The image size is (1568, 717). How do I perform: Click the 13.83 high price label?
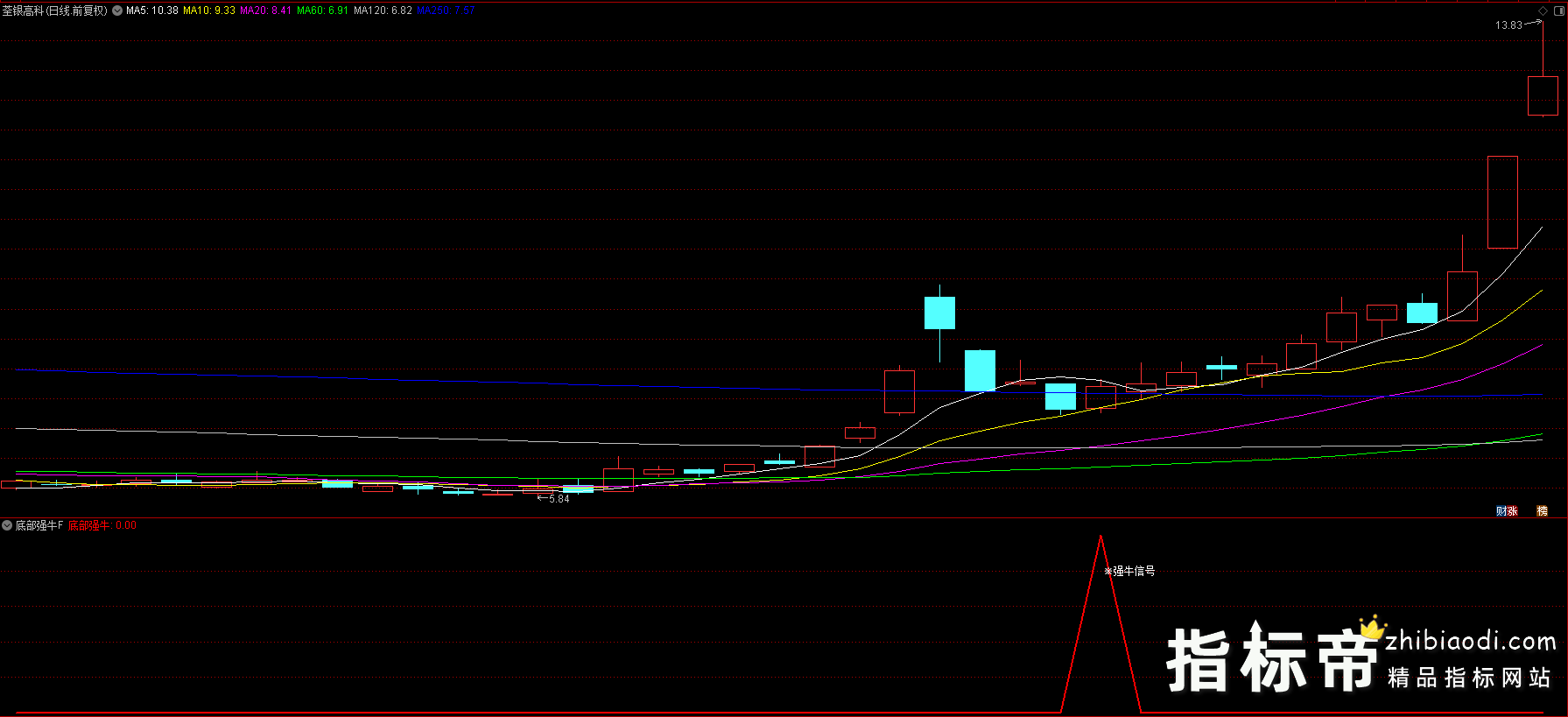(x=1508, y=25)
